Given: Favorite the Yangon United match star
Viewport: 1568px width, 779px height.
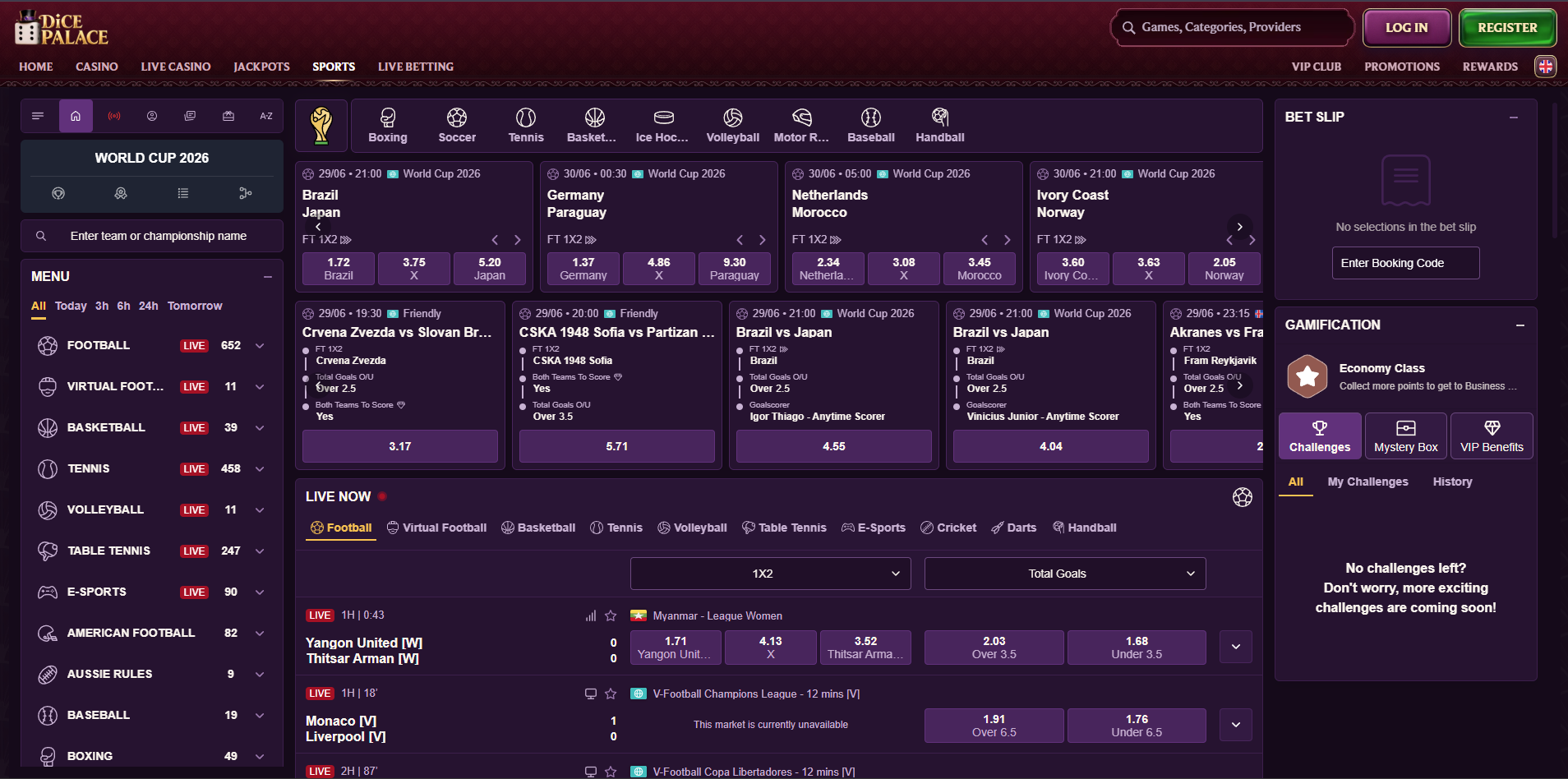Looking at the screenshot, I should tap(611, 615).
